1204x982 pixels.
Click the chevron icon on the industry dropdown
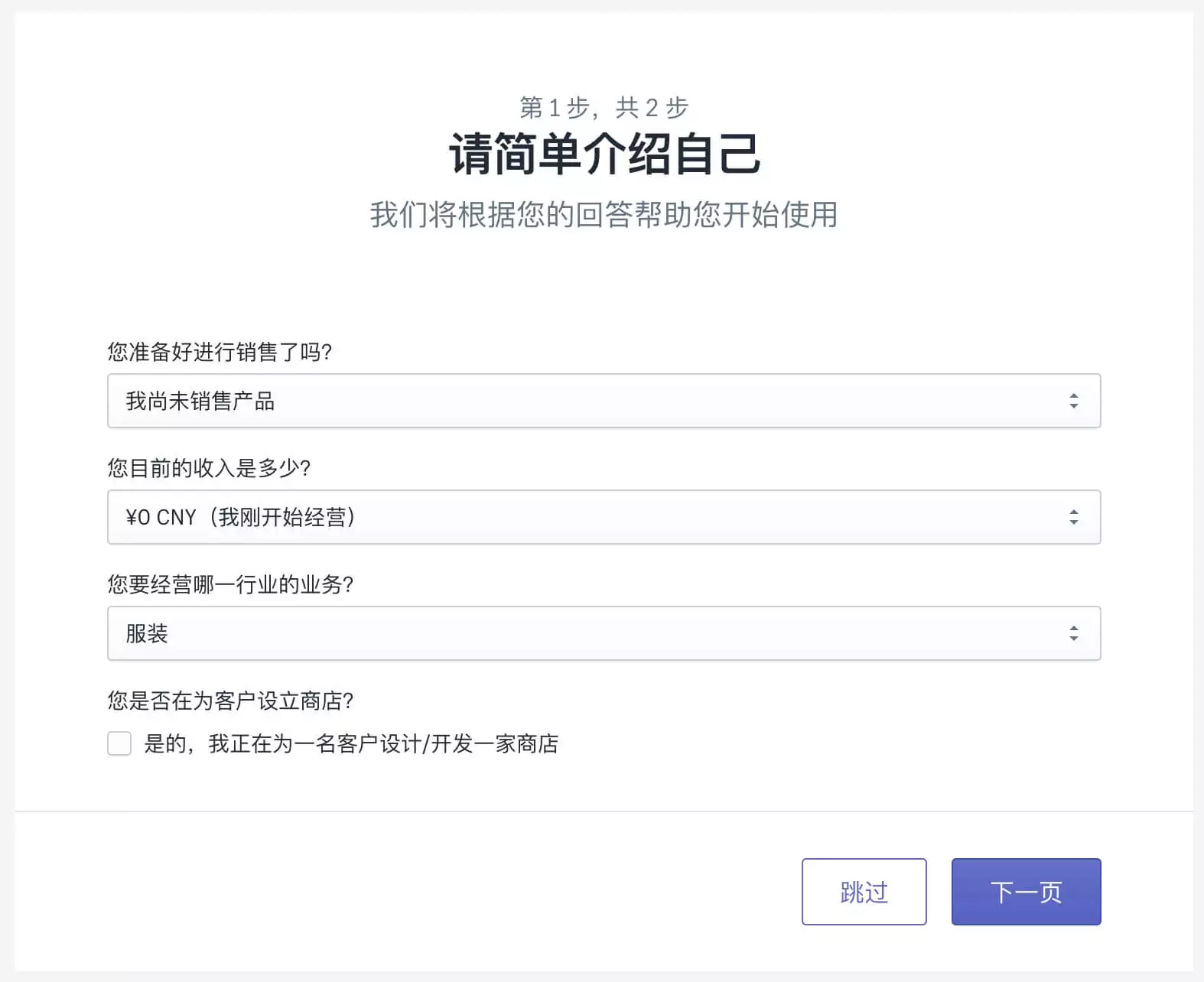(1074, 632)
